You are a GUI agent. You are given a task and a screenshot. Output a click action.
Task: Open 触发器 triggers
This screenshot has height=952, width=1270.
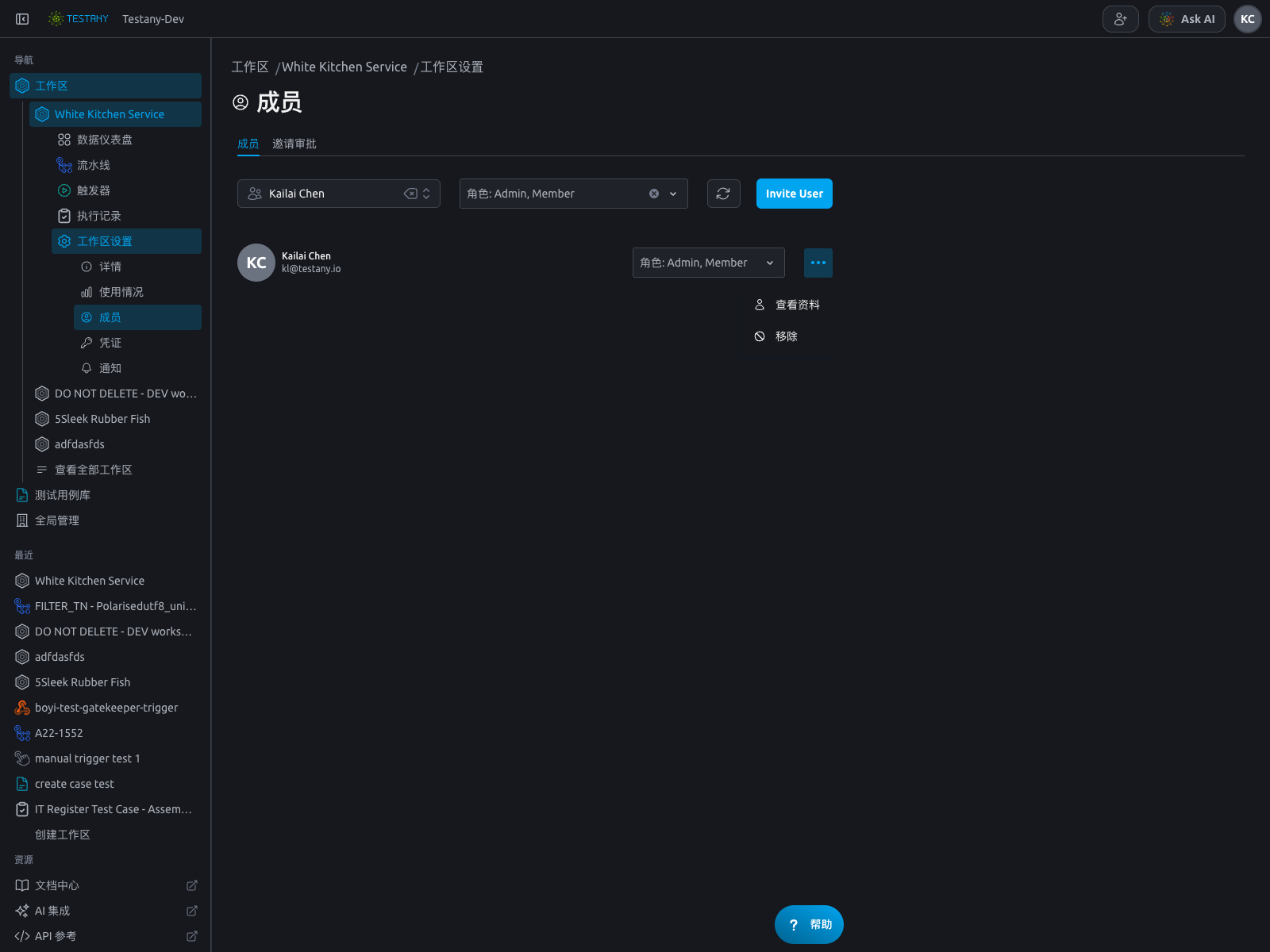point(126,190)
